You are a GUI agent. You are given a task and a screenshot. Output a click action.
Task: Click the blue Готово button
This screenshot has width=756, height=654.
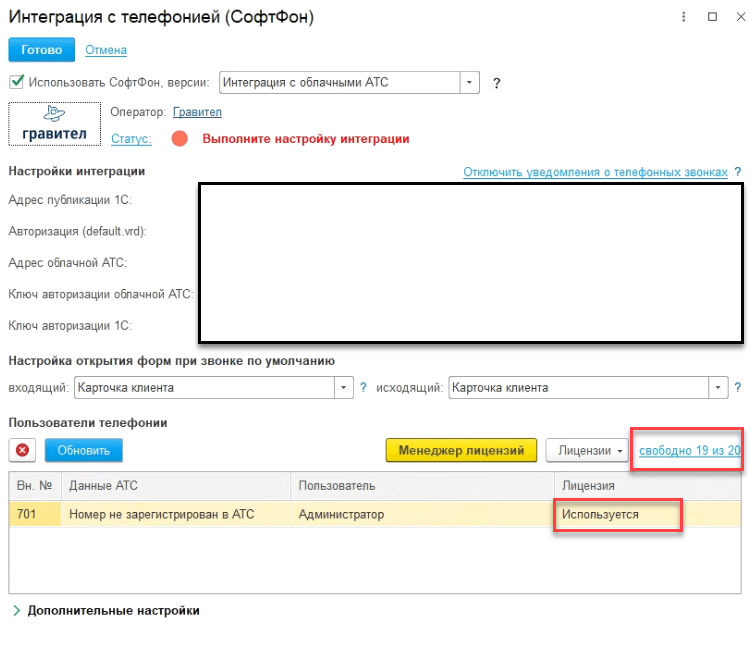coord(41,50)
